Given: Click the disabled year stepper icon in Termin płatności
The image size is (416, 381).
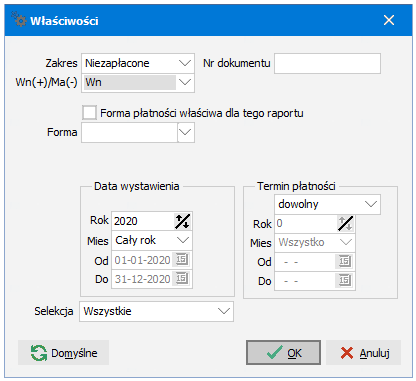Looking at the screenshot, I should click(x=345, y=223).
